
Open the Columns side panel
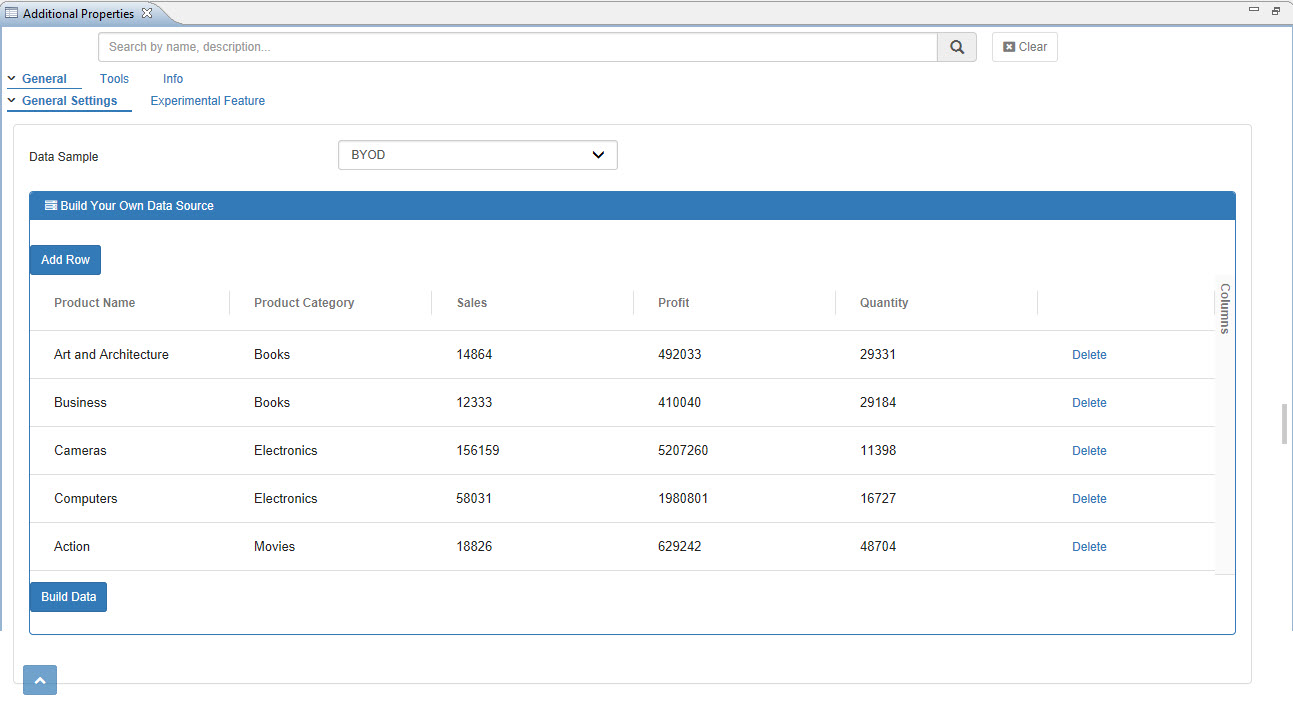tap(1225, 308)
